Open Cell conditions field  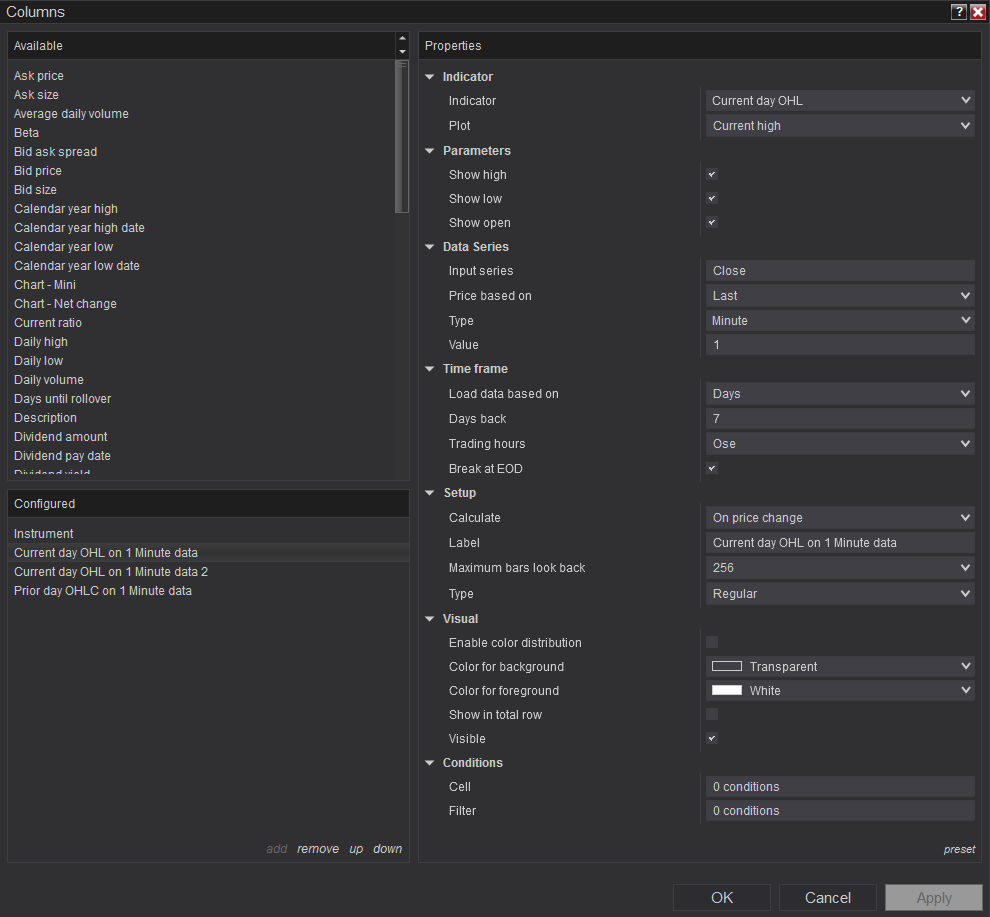(x=840, y=787)
